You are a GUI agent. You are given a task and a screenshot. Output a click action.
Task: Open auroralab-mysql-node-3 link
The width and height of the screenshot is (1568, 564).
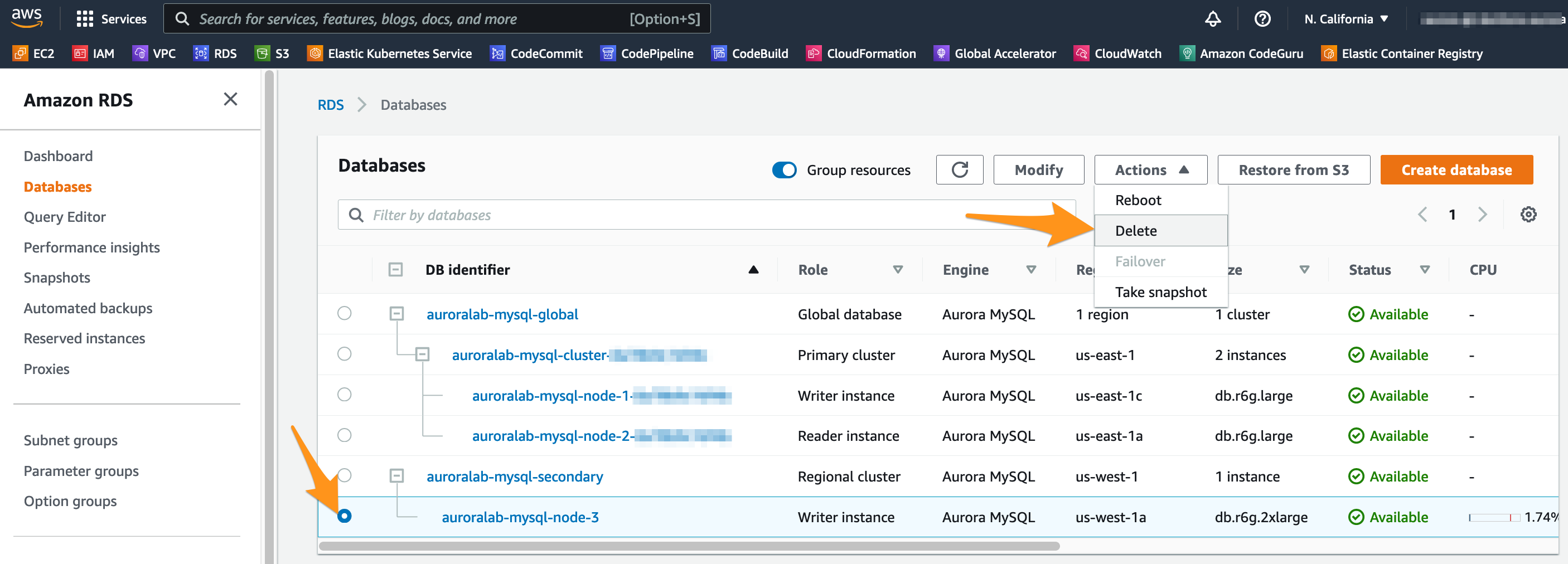point(520,517)
